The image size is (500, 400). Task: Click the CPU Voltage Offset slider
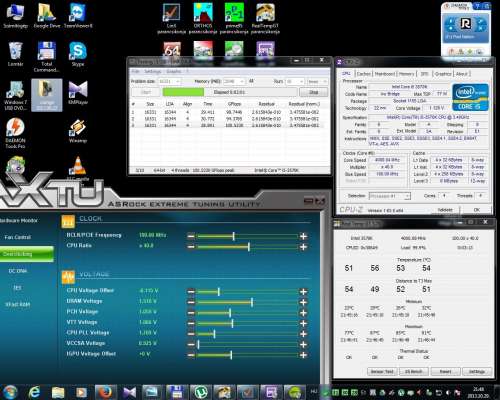(247, 292)
